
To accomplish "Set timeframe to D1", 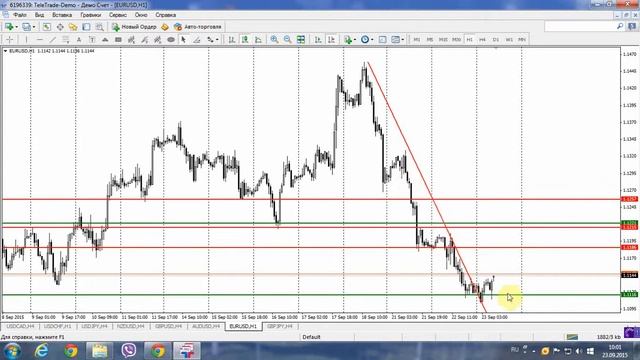I will pos(496,40).
